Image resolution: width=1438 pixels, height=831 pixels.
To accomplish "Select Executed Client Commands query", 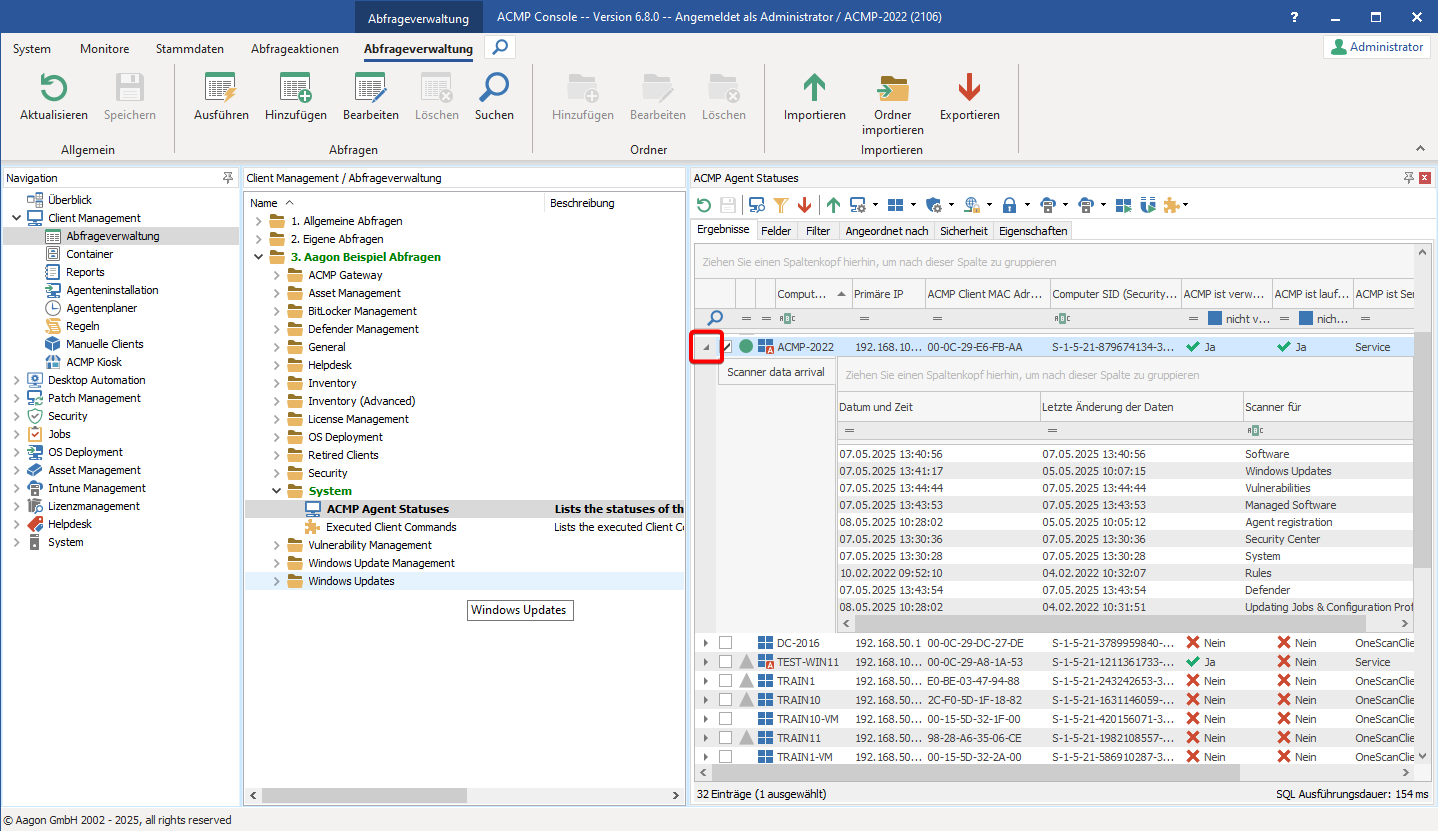I will pyautogui.click(x=390, y=527).
